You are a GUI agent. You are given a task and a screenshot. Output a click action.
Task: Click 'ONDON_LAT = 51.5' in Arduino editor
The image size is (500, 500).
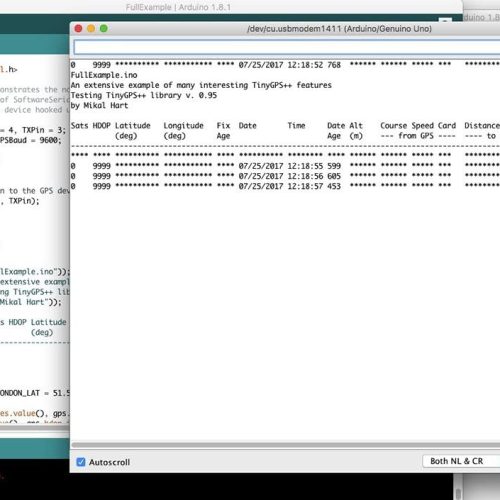tap(35, 393)
